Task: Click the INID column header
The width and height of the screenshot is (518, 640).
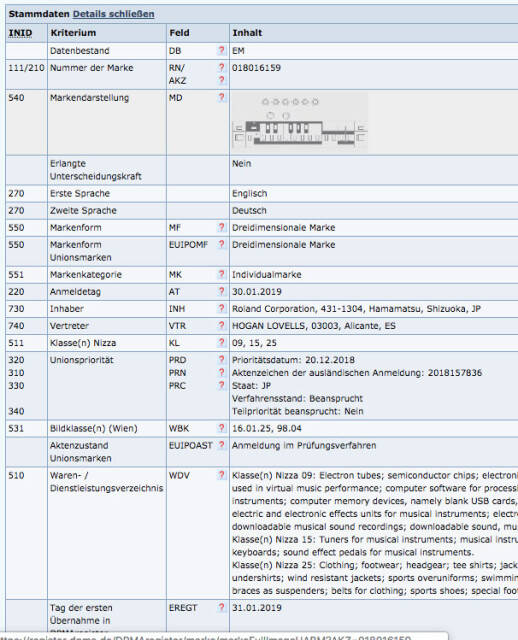Action: (20, 33)
